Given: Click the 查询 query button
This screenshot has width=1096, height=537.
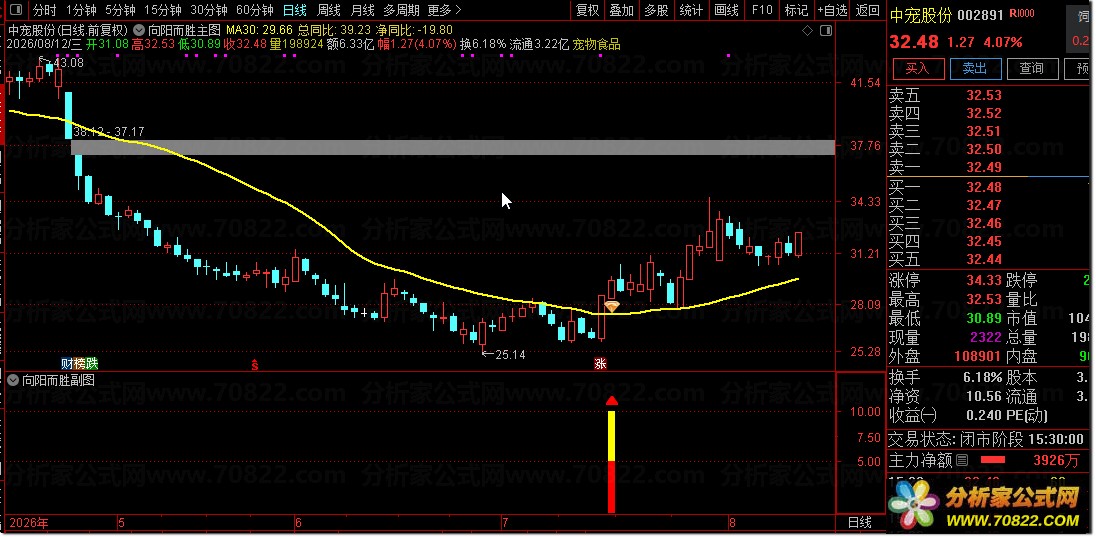Looking at the screenshot, I should pos(1032,69).
